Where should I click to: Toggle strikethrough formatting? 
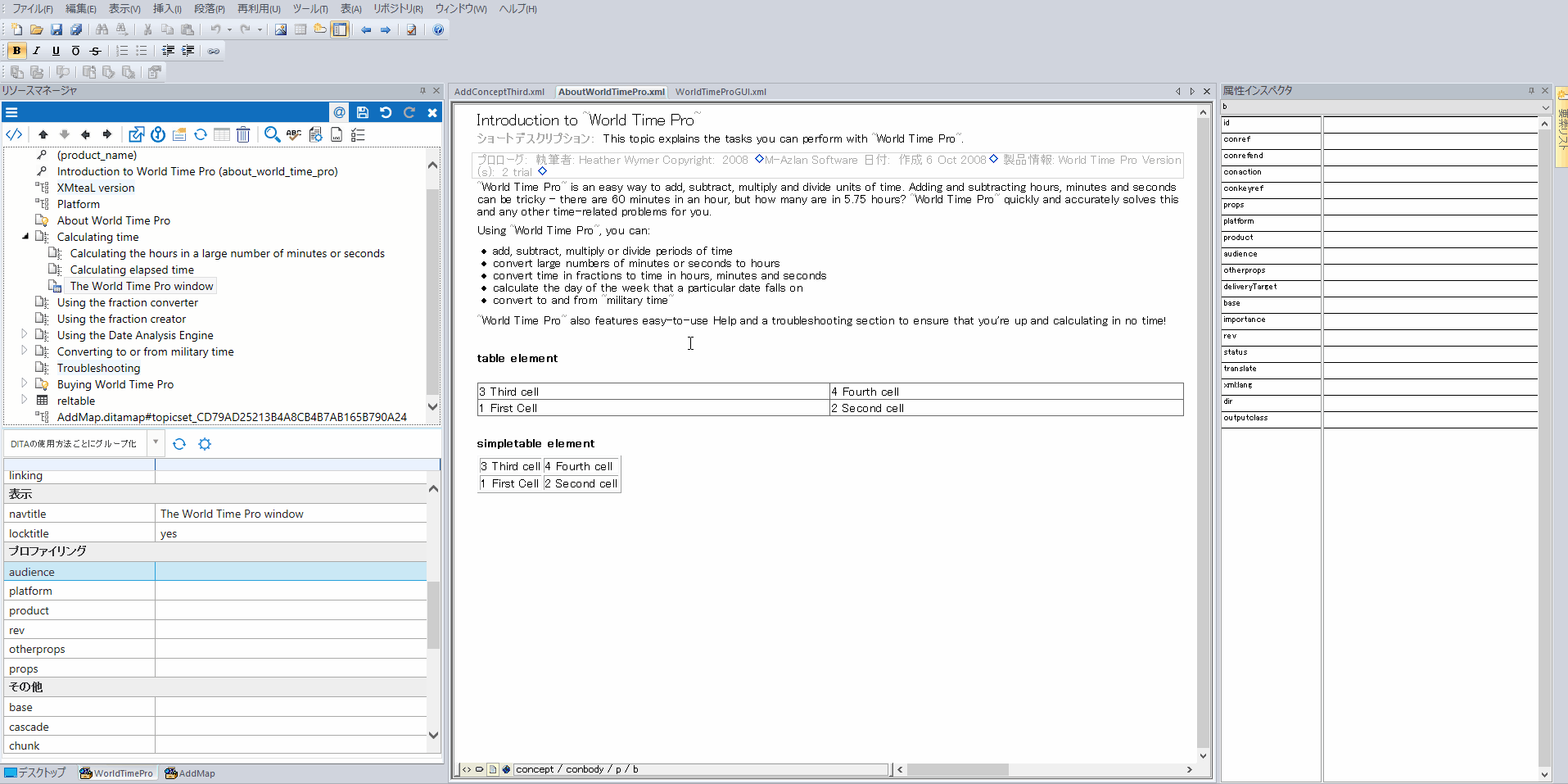coord(96,51)
